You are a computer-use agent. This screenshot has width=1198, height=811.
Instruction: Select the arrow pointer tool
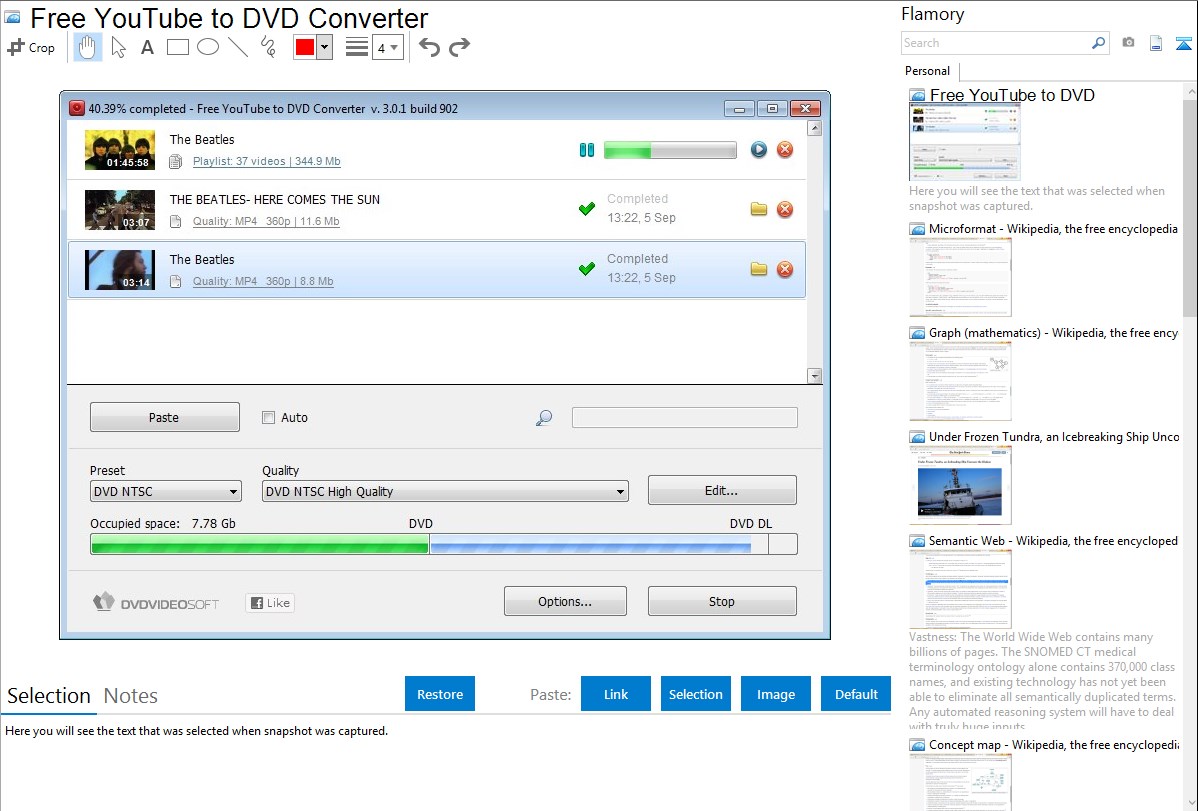point(118,47)
